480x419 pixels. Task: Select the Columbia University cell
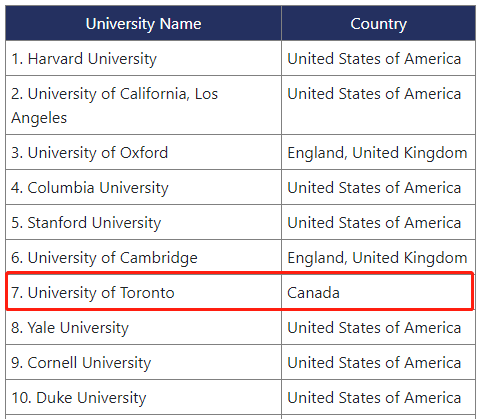pos(143,187)
